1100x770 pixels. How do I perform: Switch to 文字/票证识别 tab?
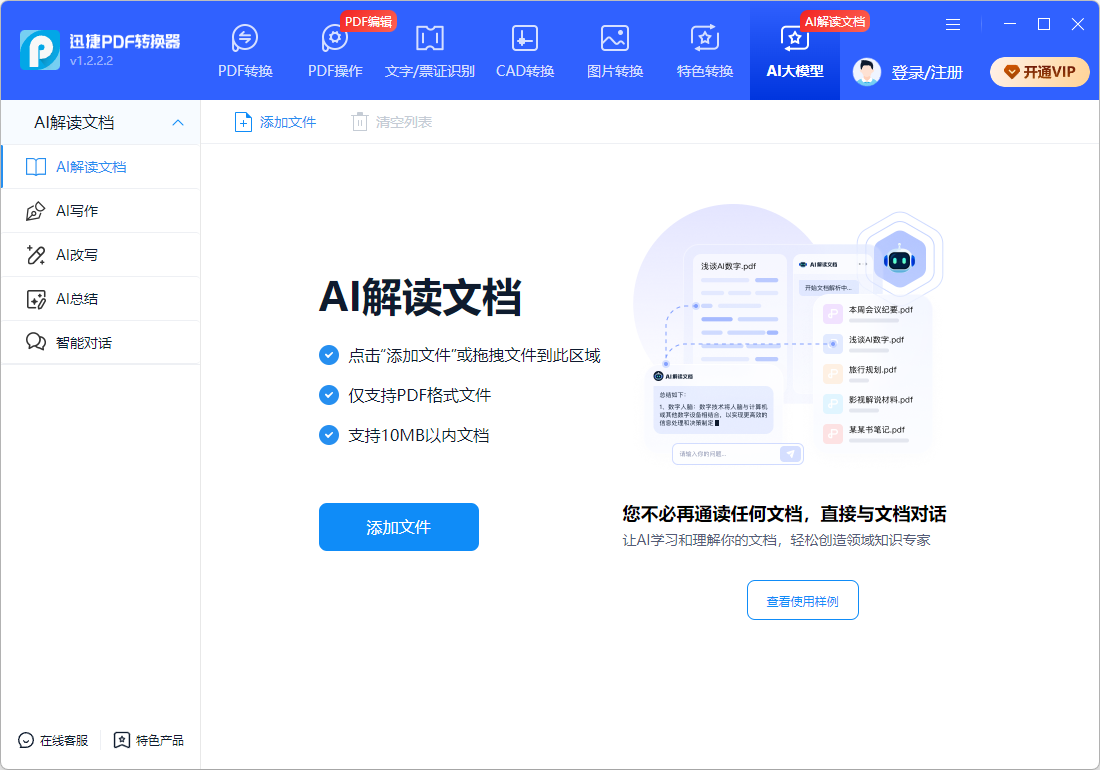tap(429, 50)
